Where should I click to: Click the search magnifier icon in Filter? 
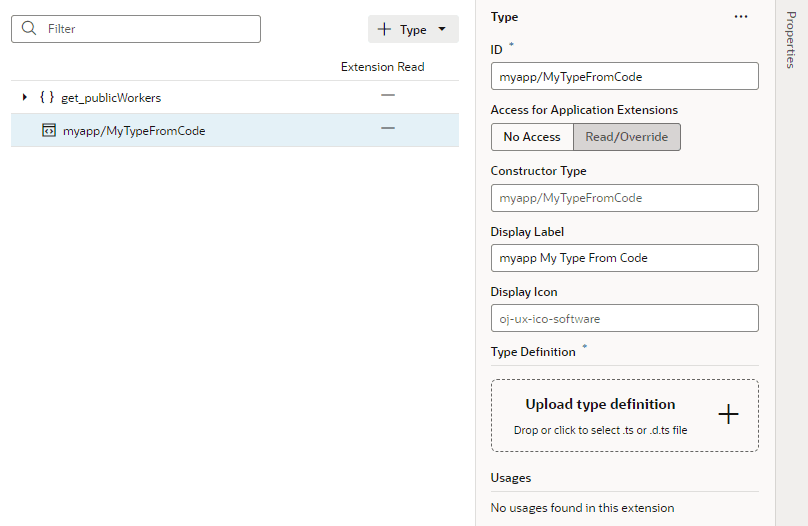(x=29, y=28)
